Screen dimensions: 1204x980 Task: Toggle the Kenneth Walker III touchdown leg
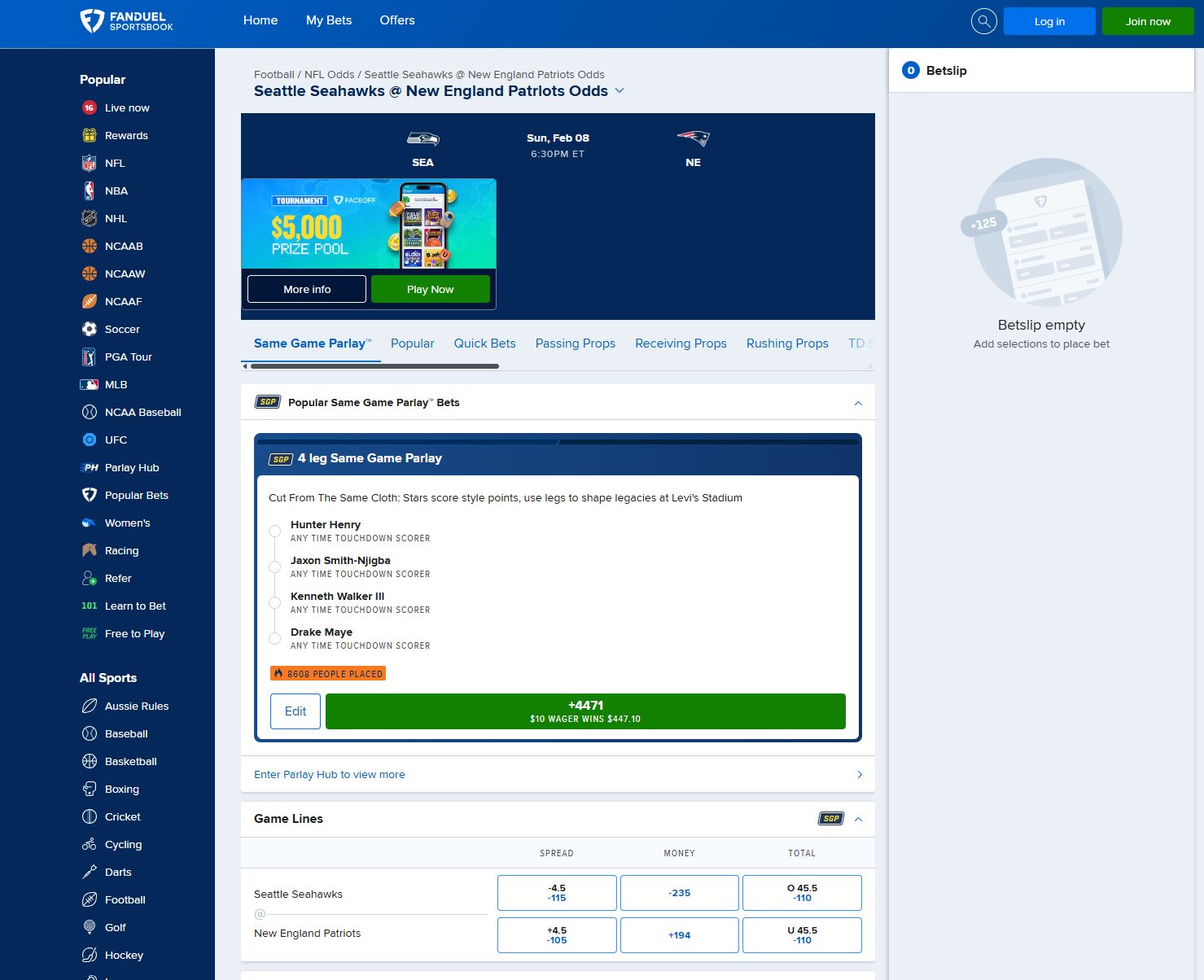pos(274,603)
